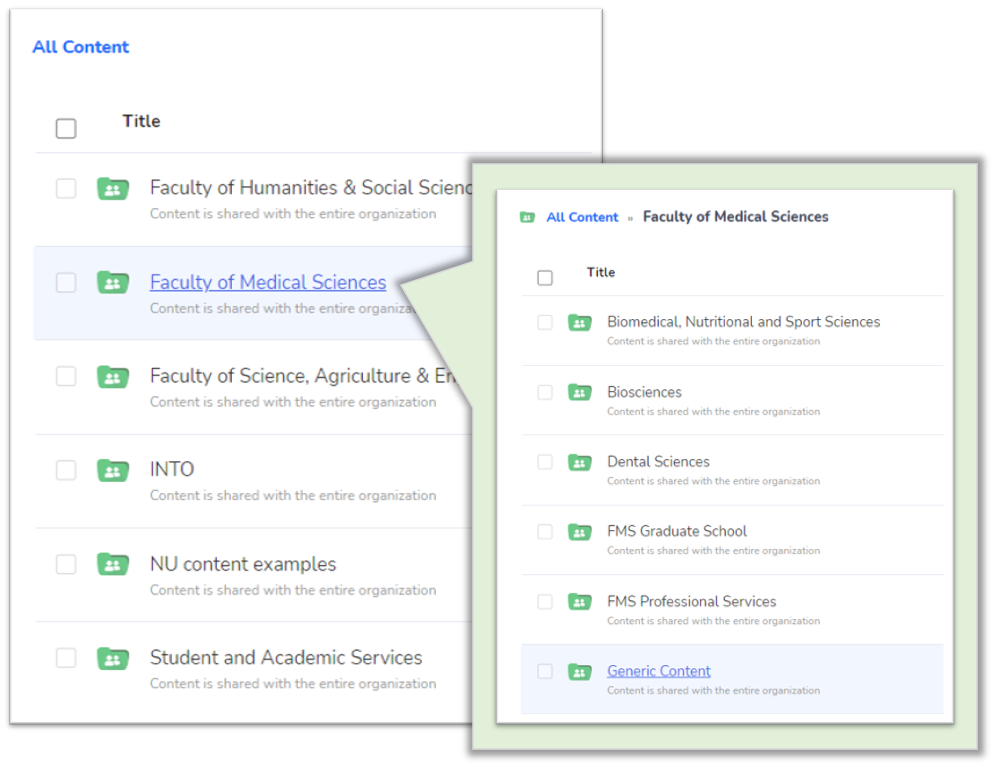Open the Generic Content folder link

coord(659,671)
